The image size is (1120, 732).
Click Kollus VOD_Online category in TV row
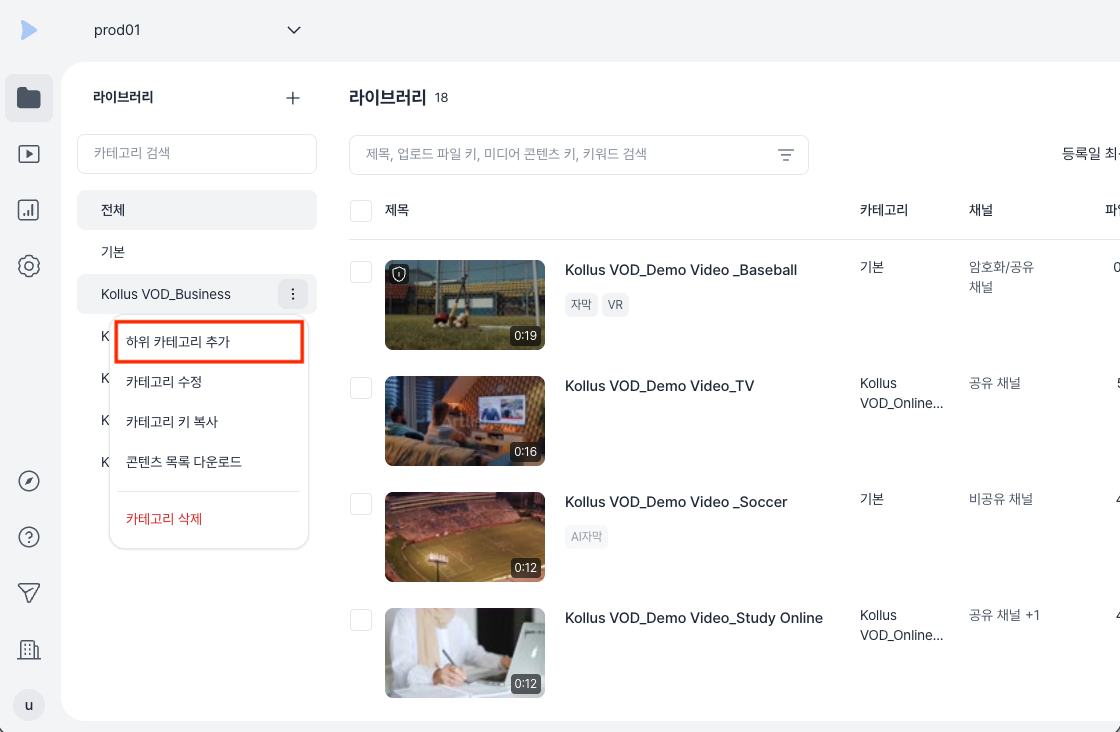(901, 393)
